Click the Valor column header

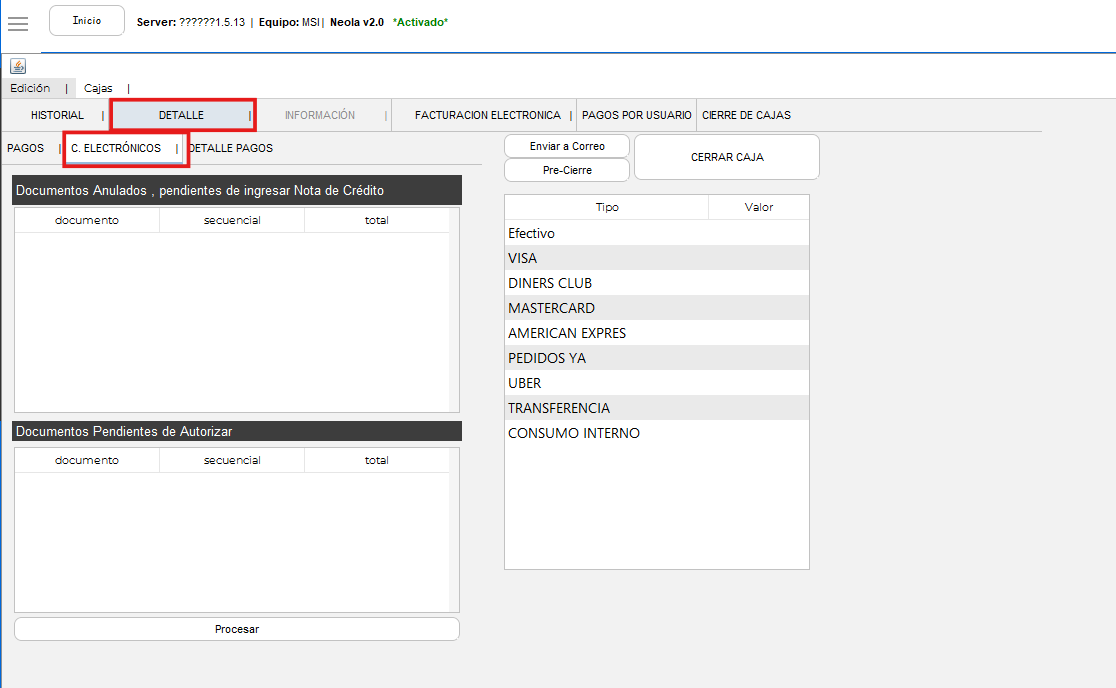[758, 207]
